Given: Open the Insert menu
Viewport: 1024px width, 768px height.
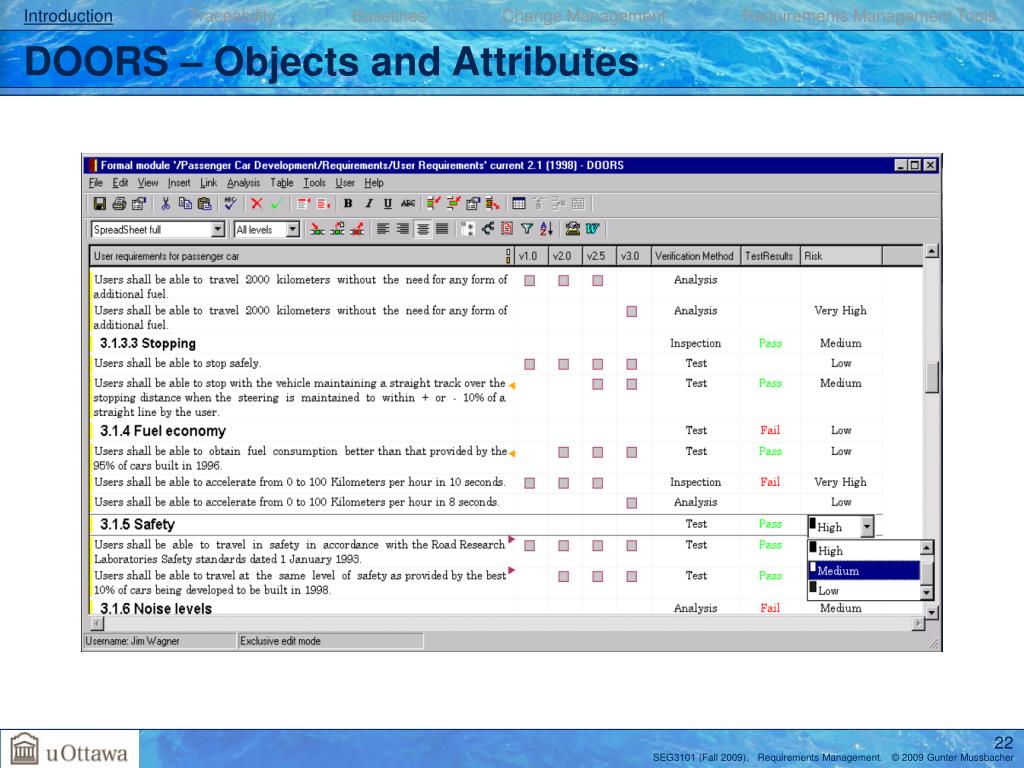Looking at the screenshot, I should click(179, 183).
